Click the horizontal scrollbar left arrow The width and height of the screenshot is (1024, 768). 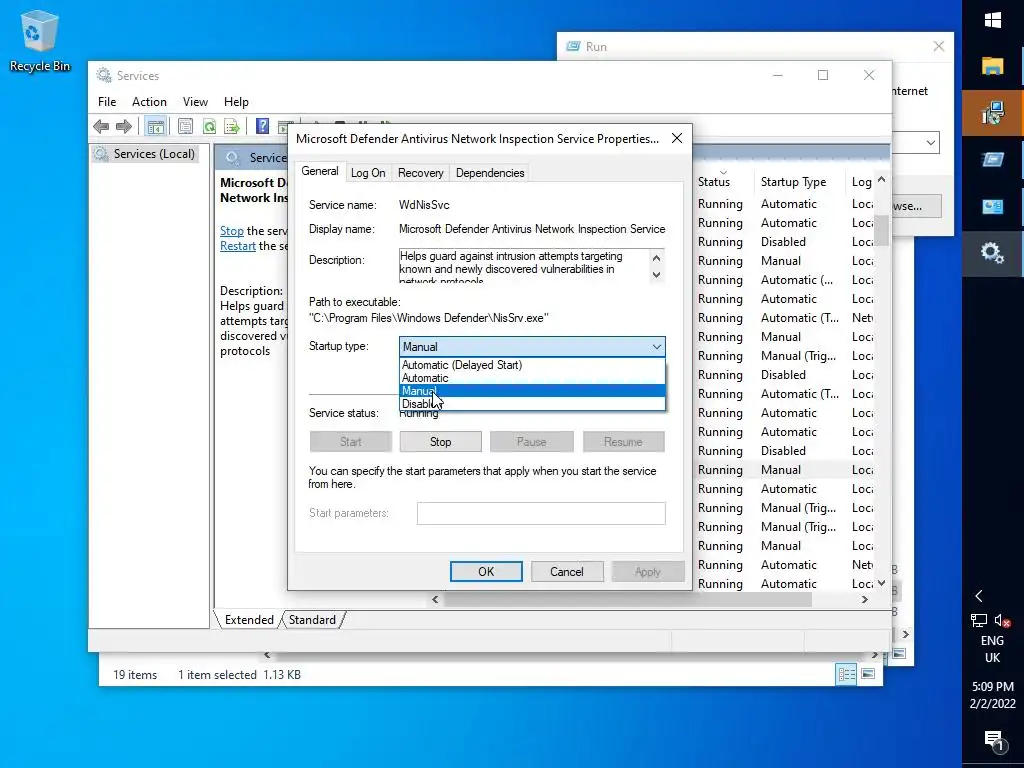pyautogui.click(x=436, y=599)
